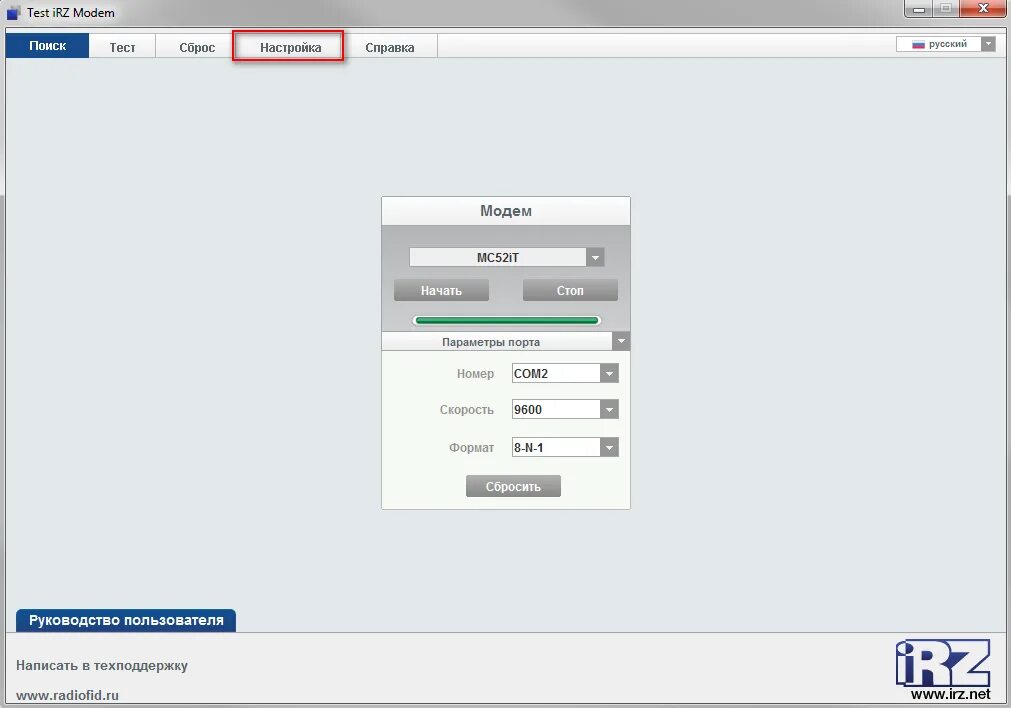1011x708 pixels.
Task: Open the COM2 port number dropdown
Action: (x=609, y=373)
